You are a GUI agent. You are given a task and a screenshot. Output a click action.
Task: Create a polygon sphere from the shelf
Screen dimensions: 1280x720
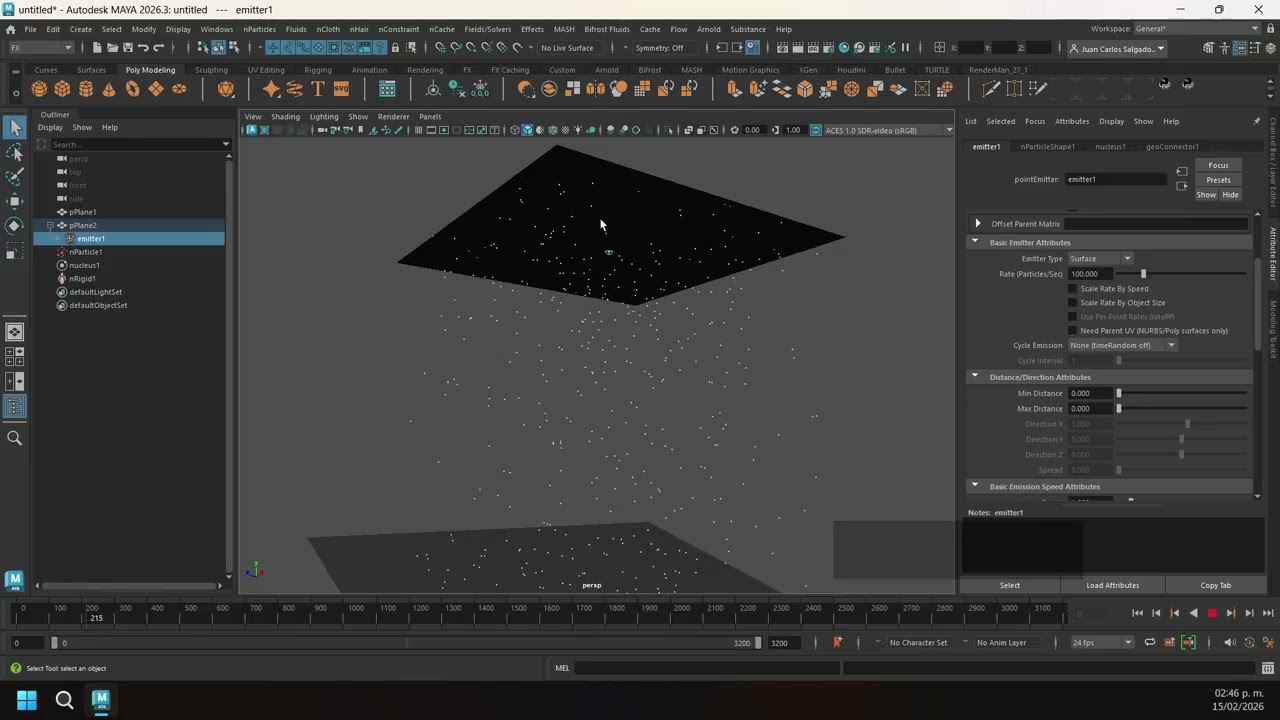[39, 89]
